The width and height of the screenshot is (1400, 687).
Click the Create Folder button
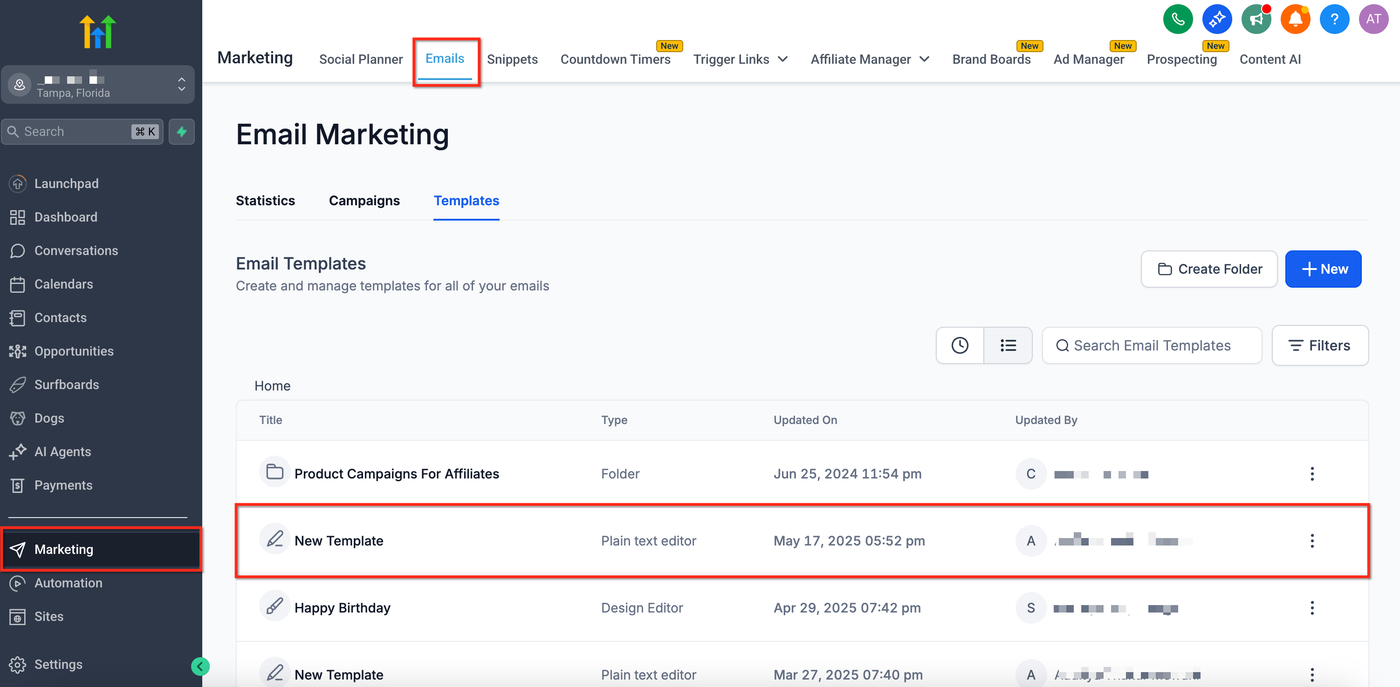(x=1209, y=269)
